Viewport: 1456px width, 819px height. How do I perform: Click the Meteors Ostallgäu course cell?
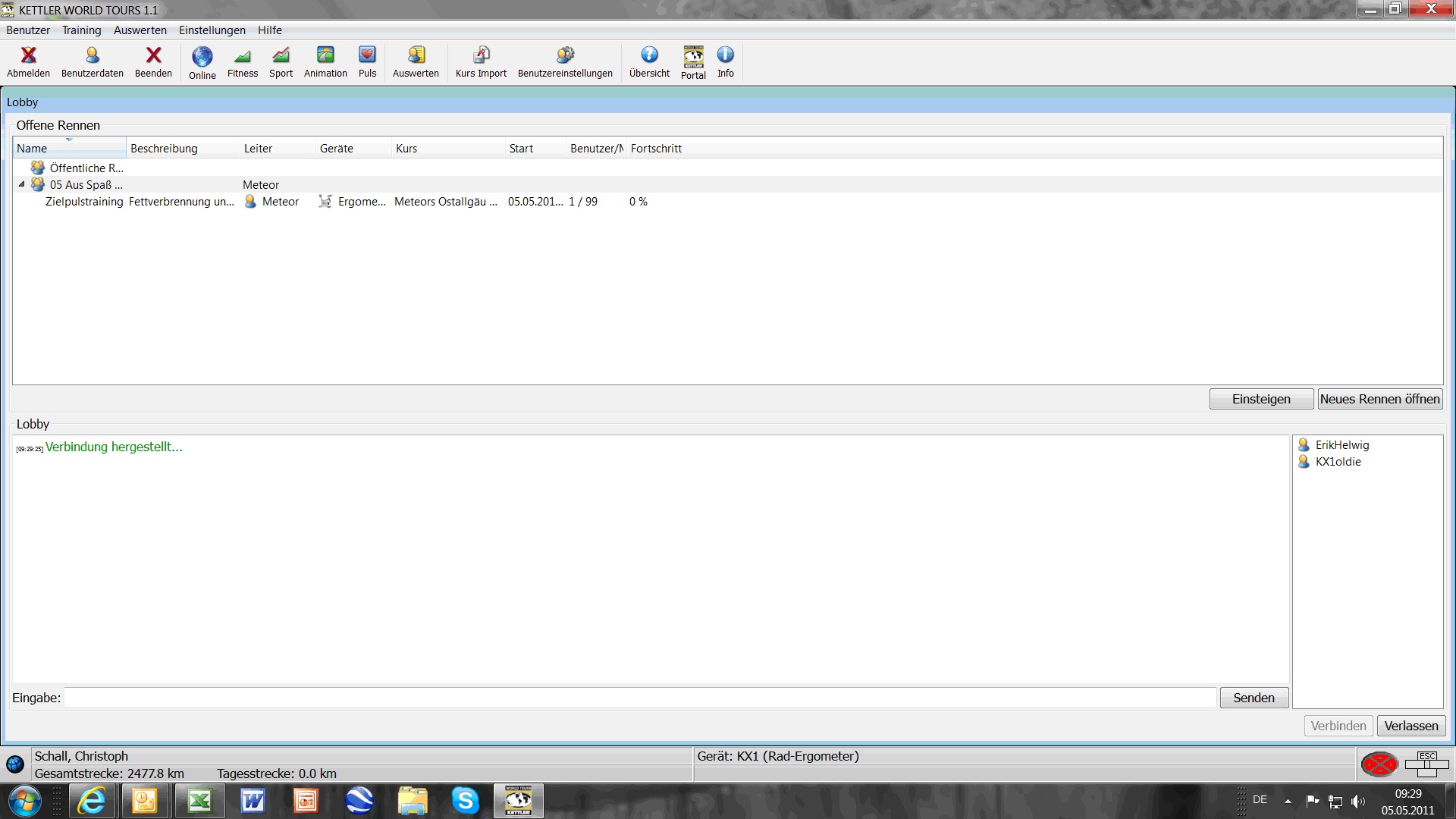click(x=446, y=202)
